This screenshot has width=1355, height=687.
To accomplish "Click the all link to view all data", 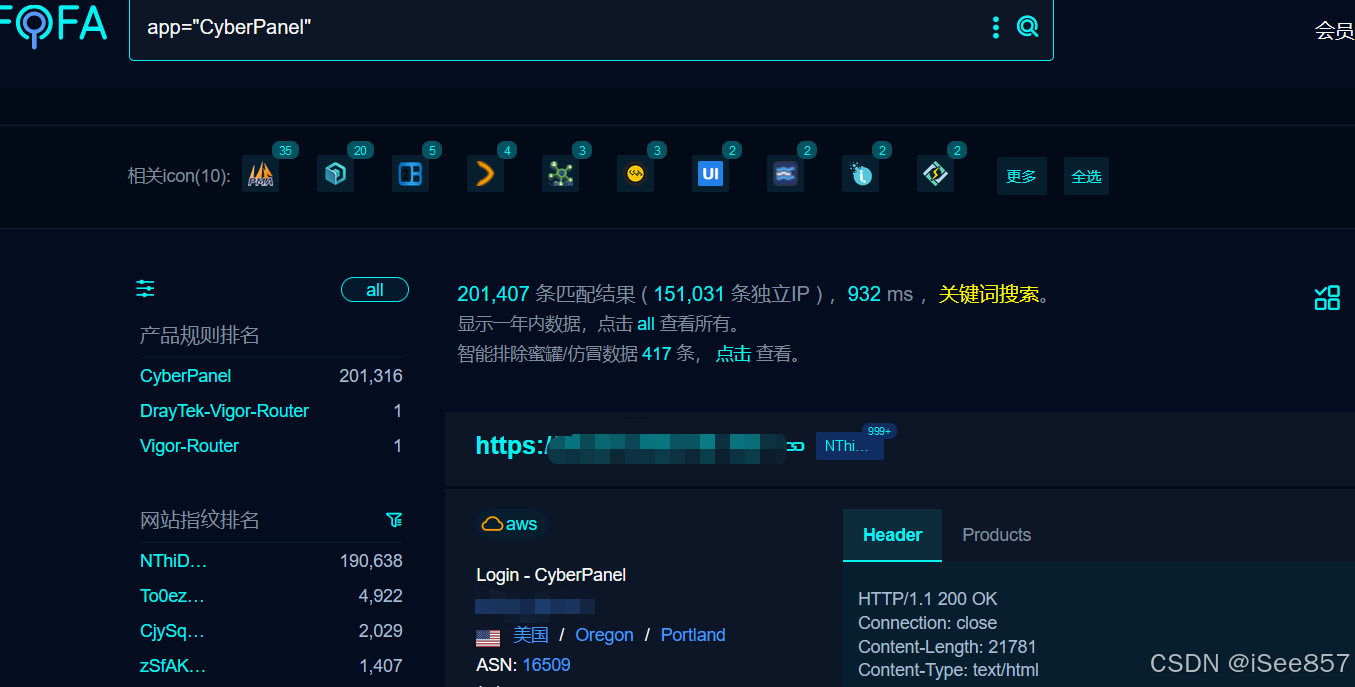I will point(646,324).
